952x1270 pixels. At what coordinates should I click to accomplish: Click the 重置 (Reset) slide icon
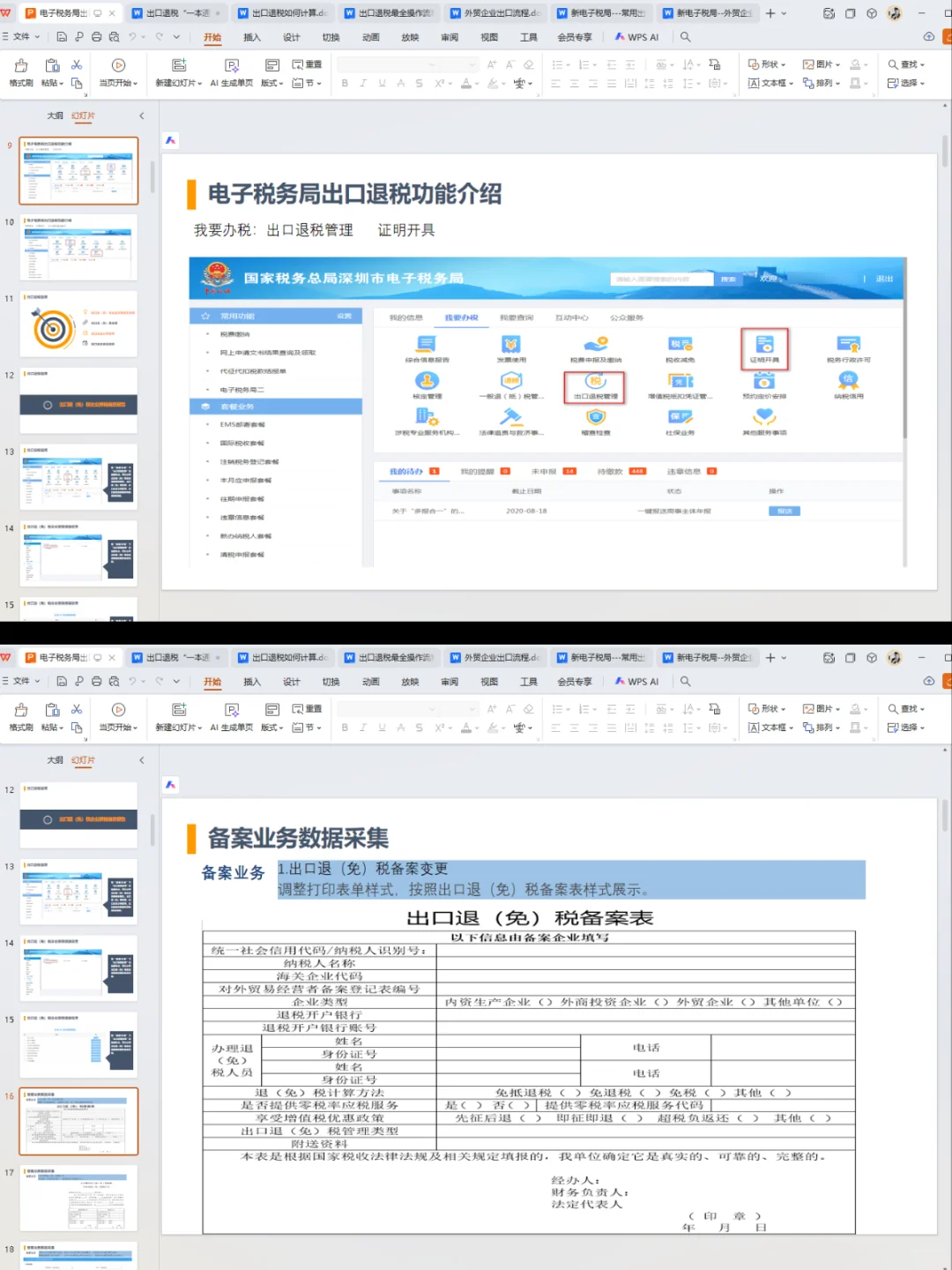(307, 63)
